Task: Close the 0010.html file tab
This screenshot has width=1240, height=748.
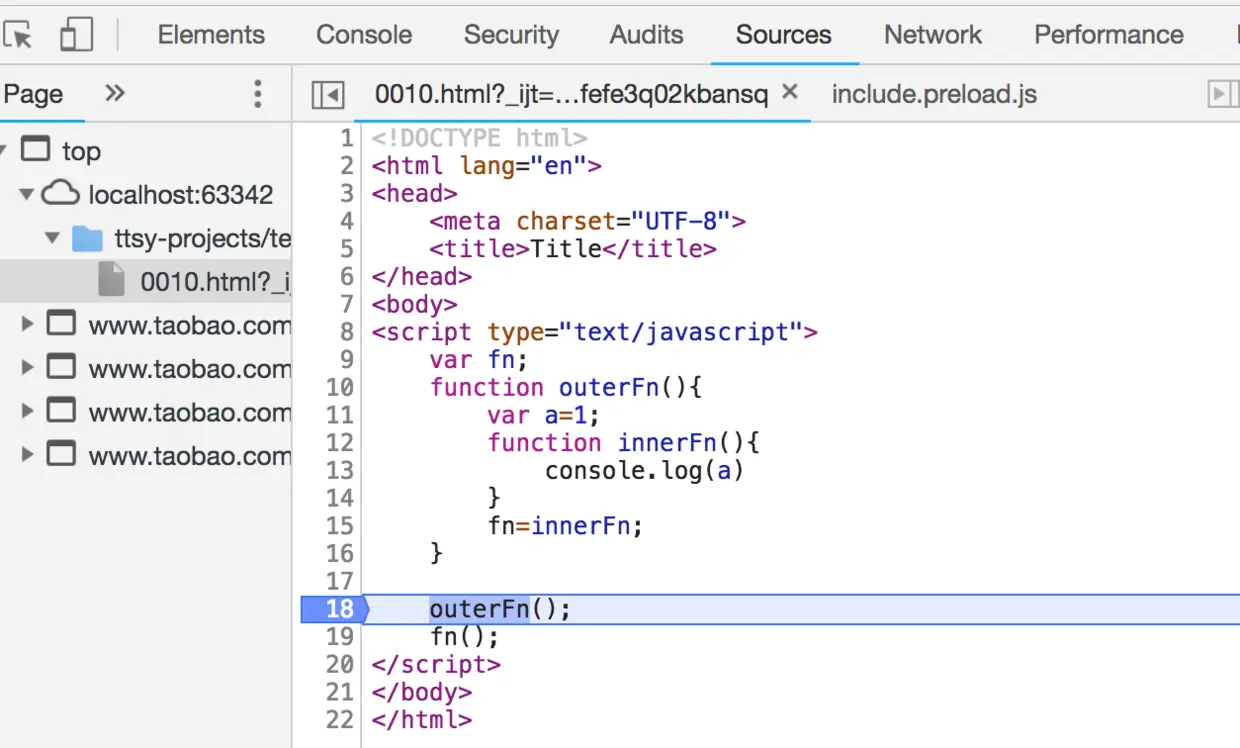Action: tap(790, 93)
